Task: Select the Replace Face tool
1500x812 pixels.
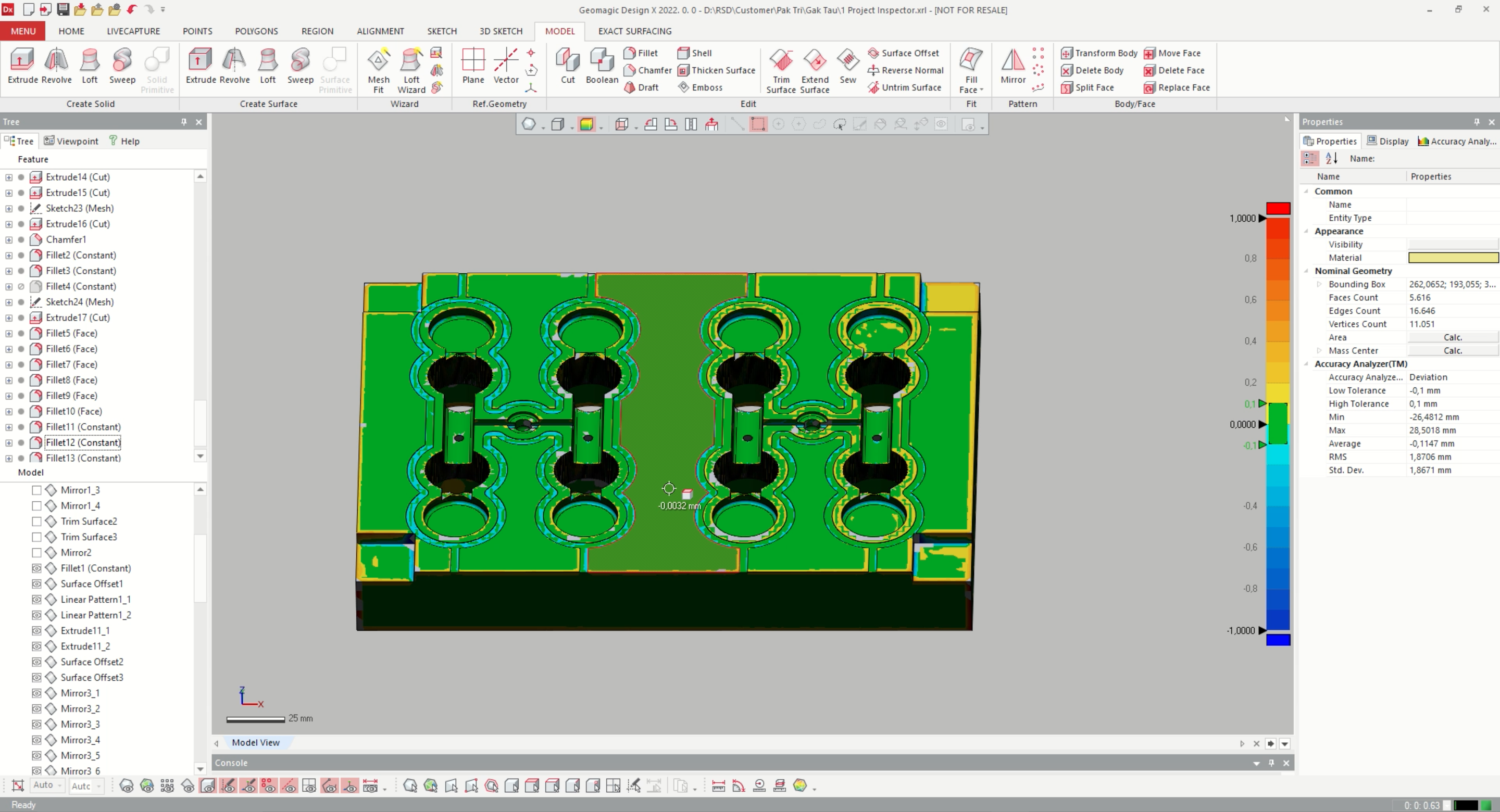Action: [x=1177, y=87]
